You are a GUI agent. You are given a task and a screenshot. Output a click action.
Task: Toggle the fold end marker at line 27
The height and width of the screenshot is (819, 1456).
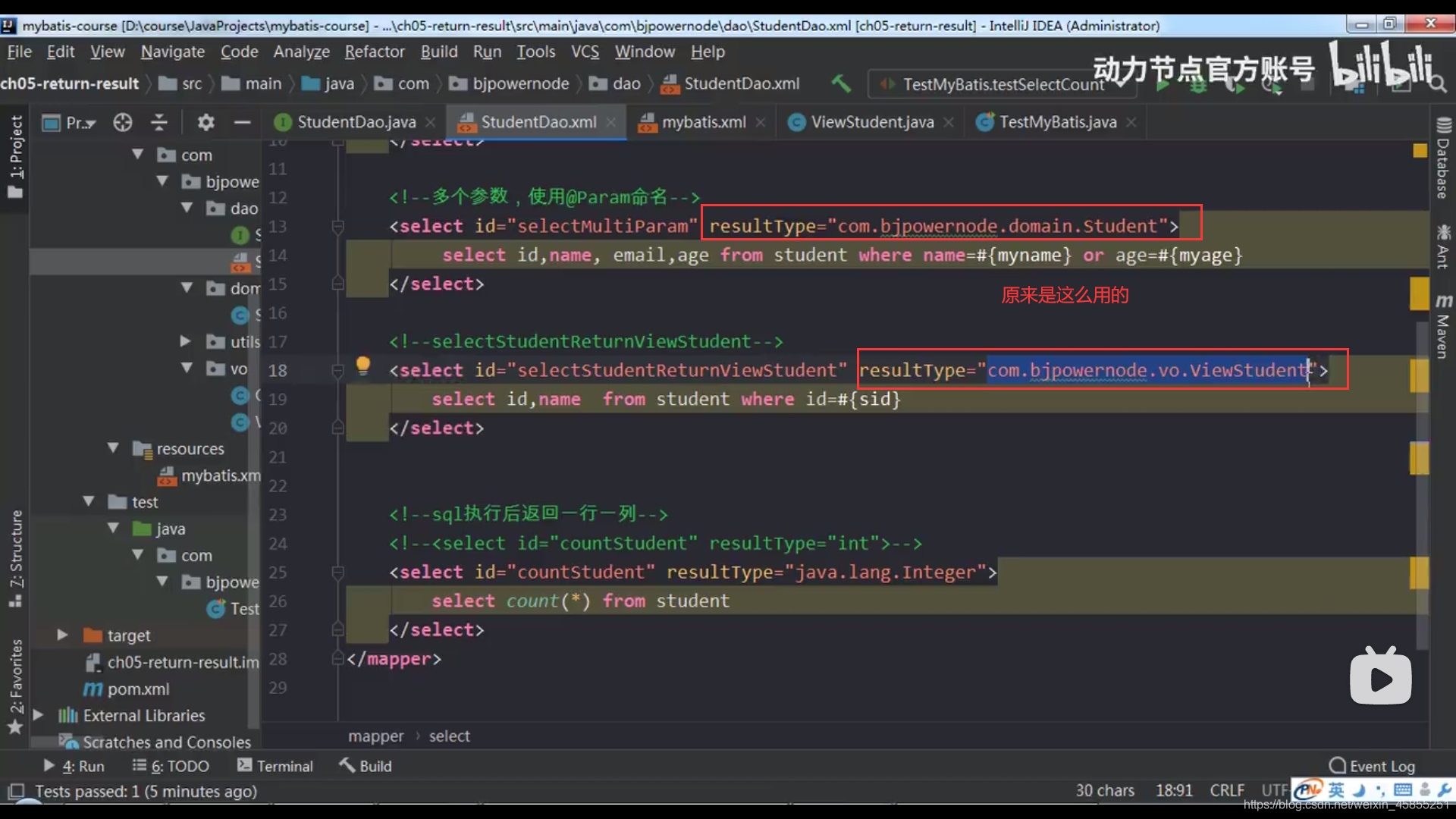click(x=338, y=629)
